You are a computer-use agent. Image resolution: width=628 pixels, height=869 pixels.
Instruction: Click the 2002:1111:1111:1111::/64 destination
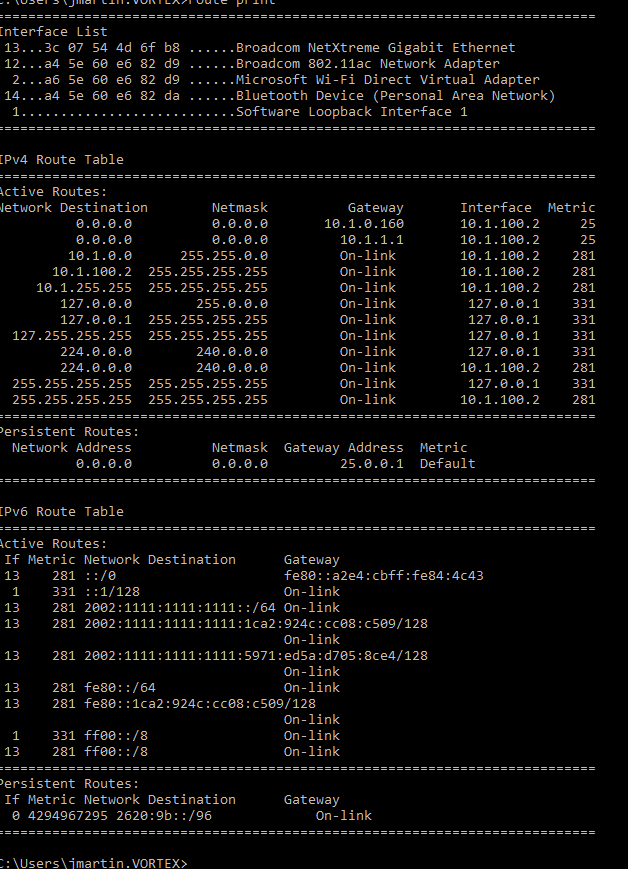[179, 608]
